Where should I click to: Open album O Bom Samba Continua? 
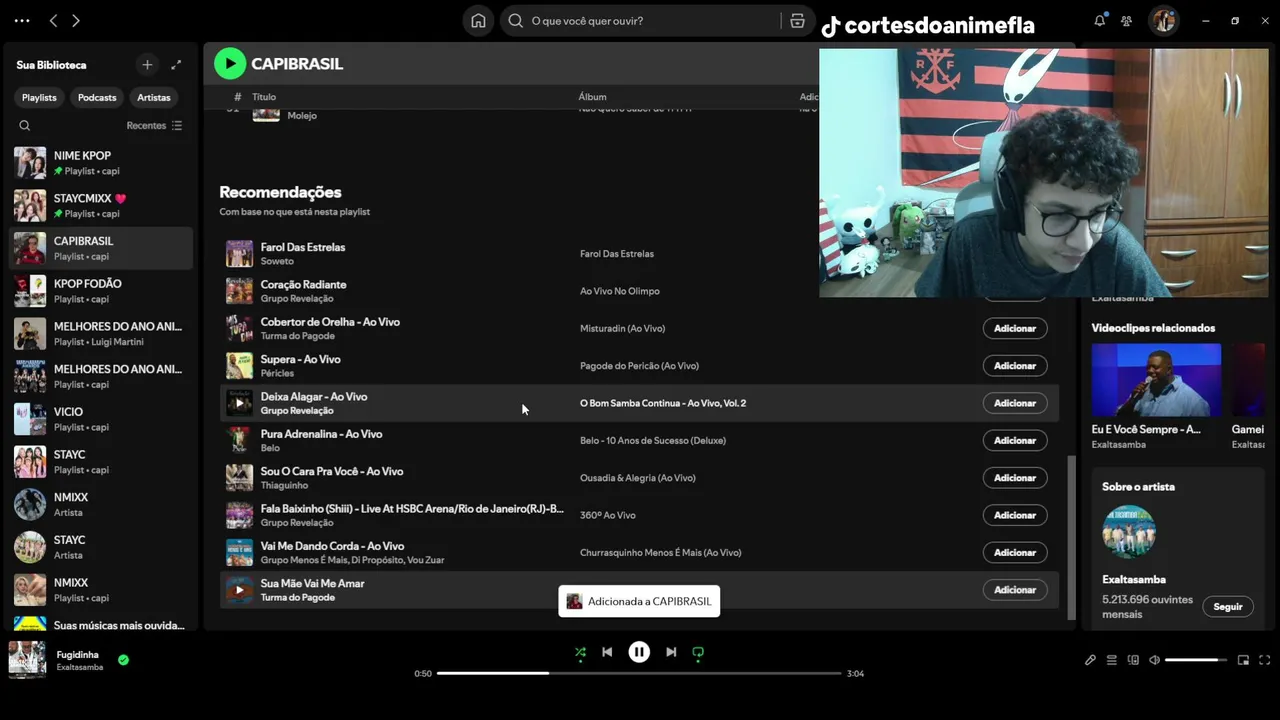point(663,403)
